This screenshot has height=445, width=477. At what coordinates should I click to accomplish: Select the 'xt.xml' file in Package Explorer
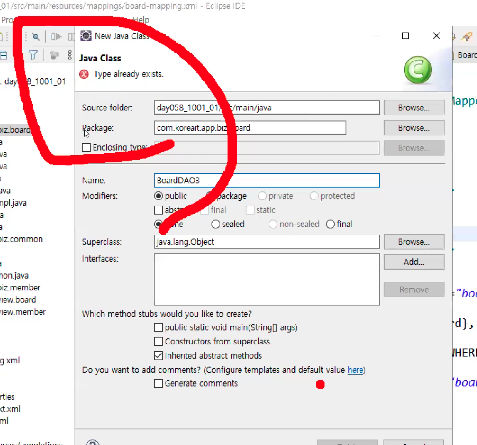(10, 409)
